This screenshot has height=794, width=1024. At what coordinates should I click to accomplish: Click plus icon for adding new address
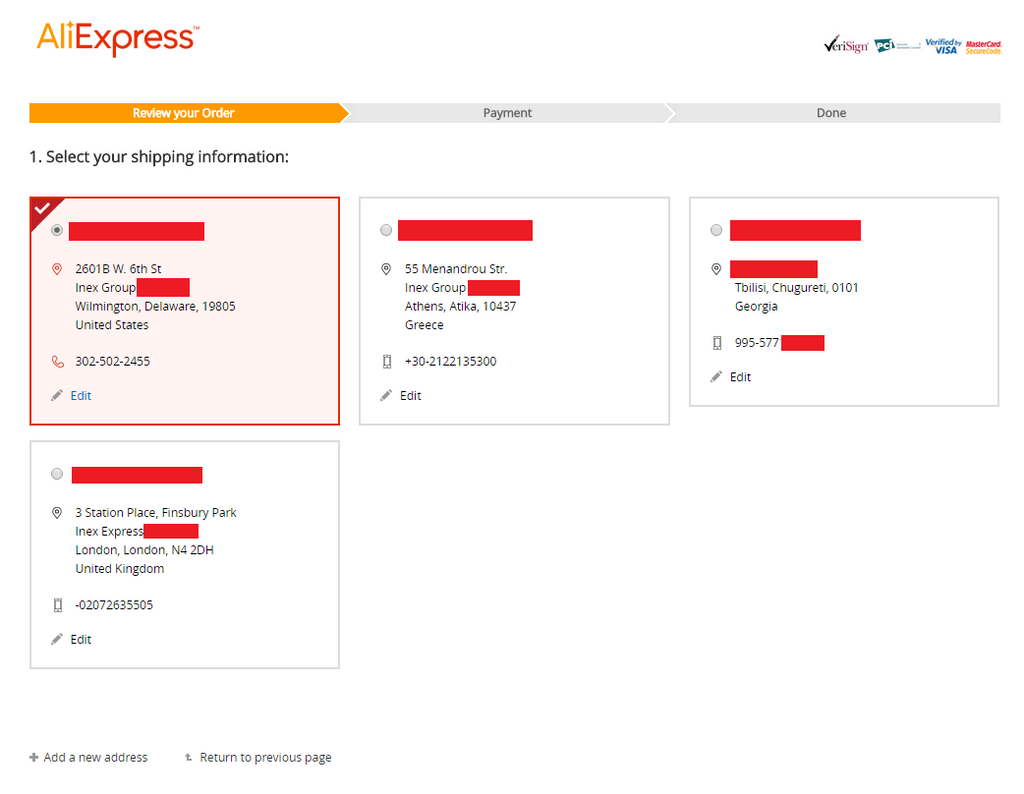tap(34, 757)
